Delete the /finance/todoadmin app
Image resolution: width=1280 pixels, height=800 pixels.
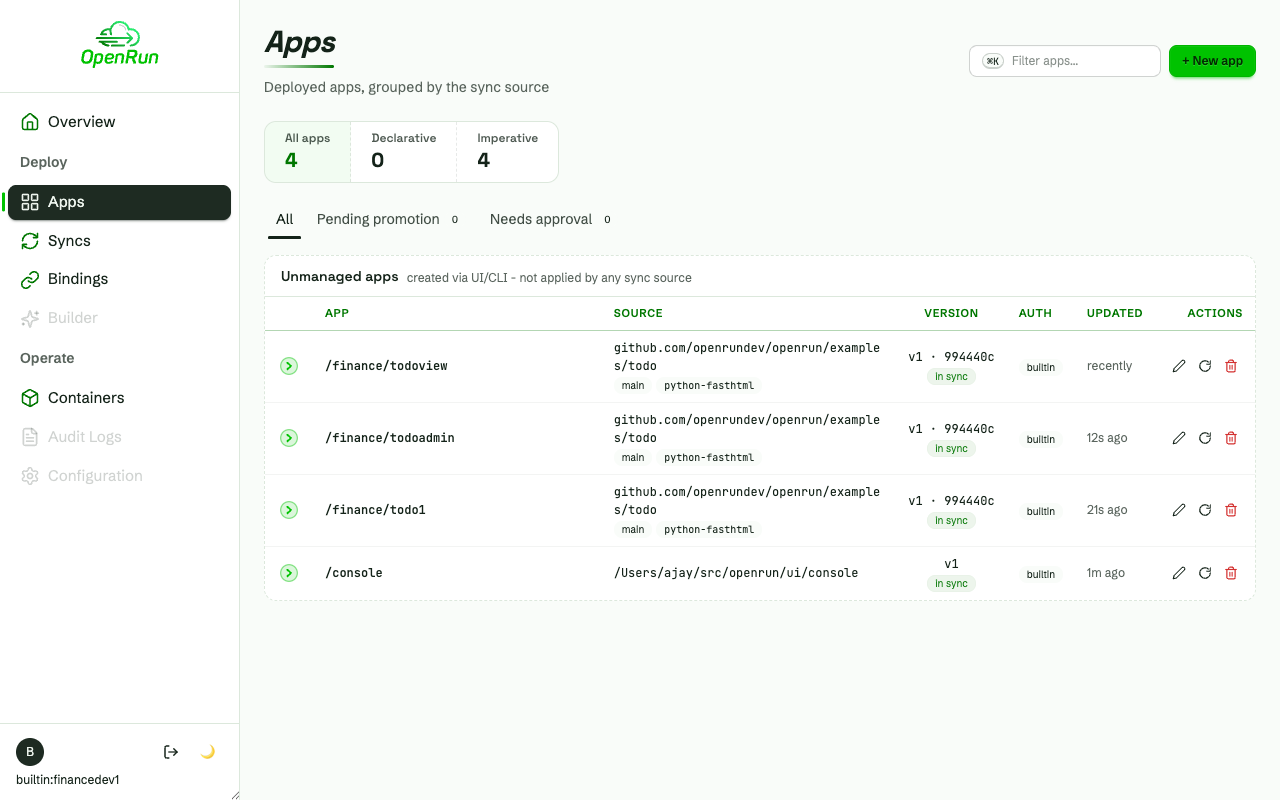point(1231,438)
